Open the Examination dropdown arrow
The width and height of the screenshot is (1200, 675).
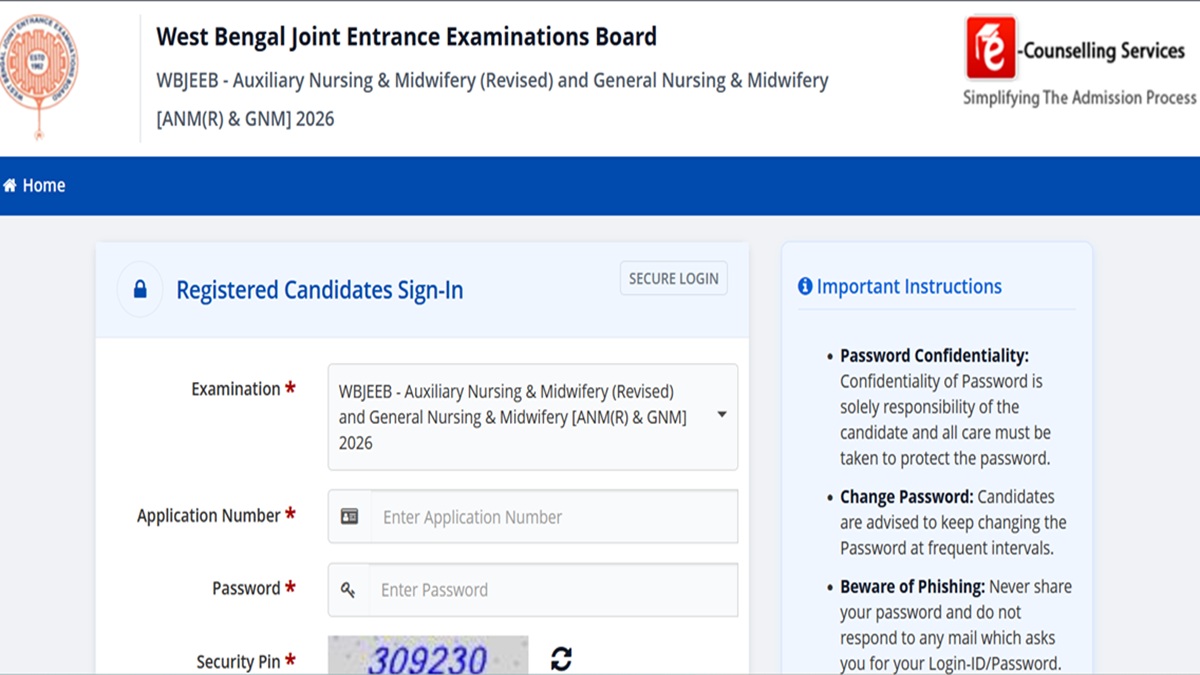click(x=722, y=416)
